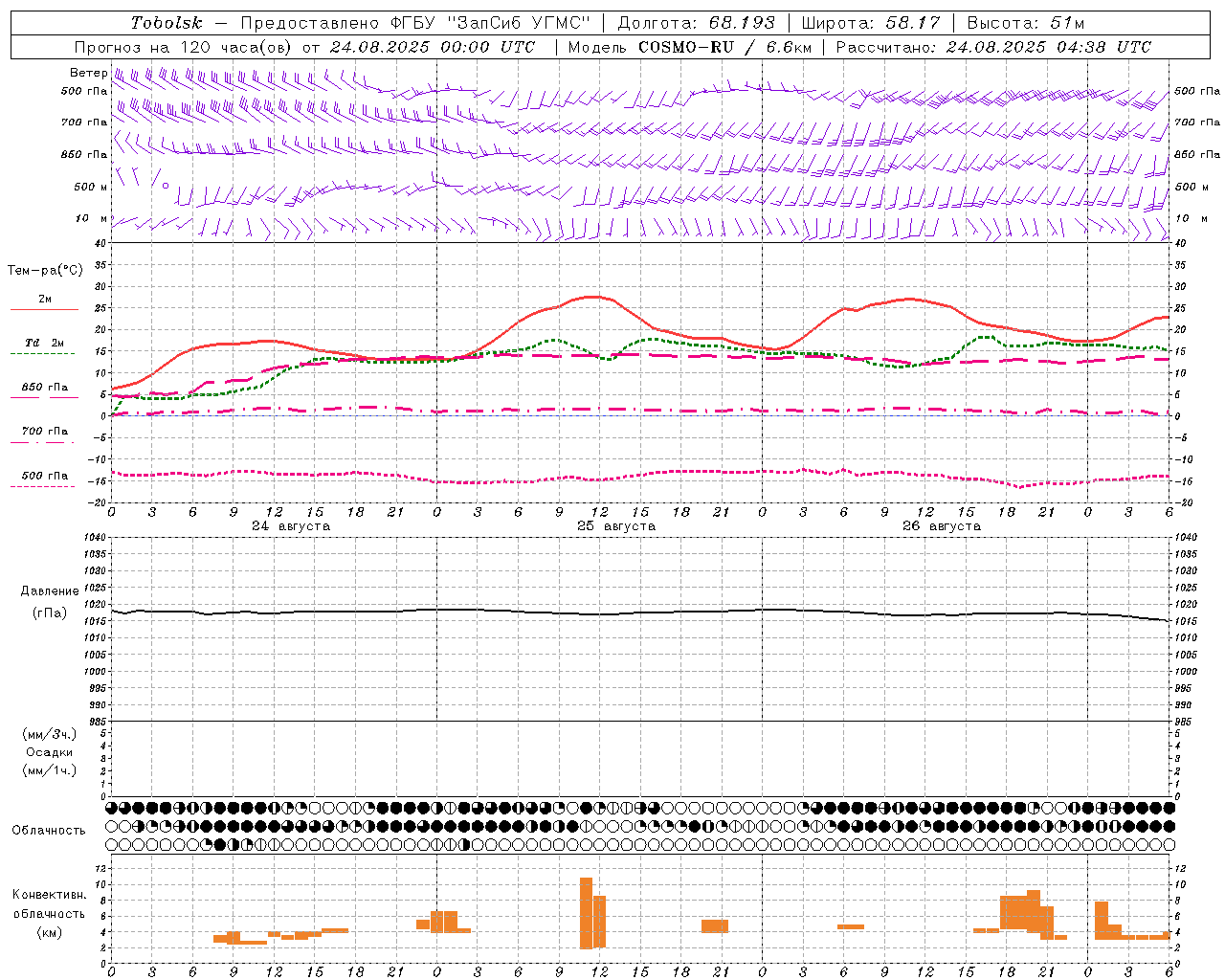Click the solid red line under the 2м legend

[x=44, y=310]
